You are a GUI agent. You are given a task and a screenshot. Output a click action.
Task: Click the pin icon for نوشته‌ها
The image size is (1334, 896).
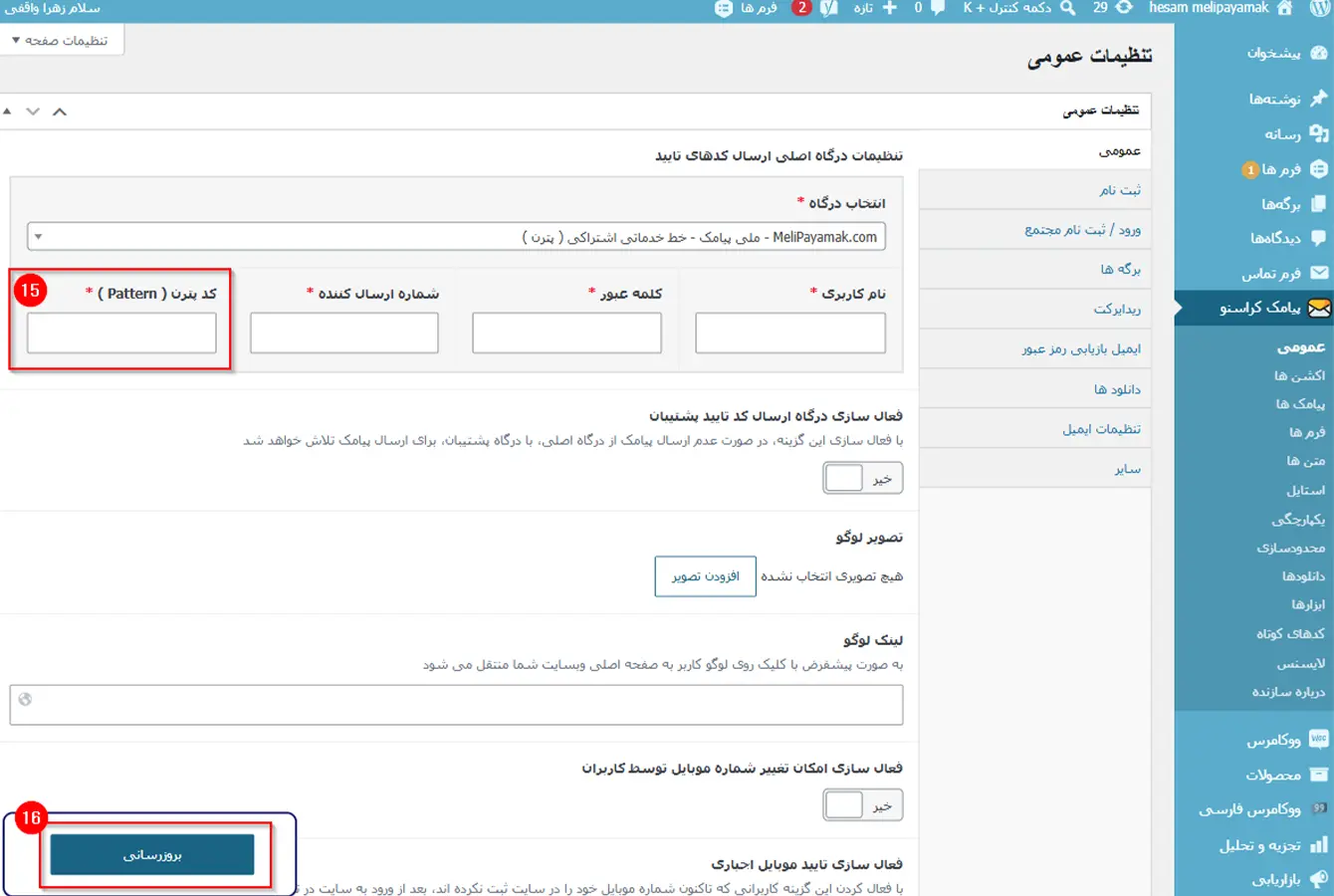point(1319,98)
